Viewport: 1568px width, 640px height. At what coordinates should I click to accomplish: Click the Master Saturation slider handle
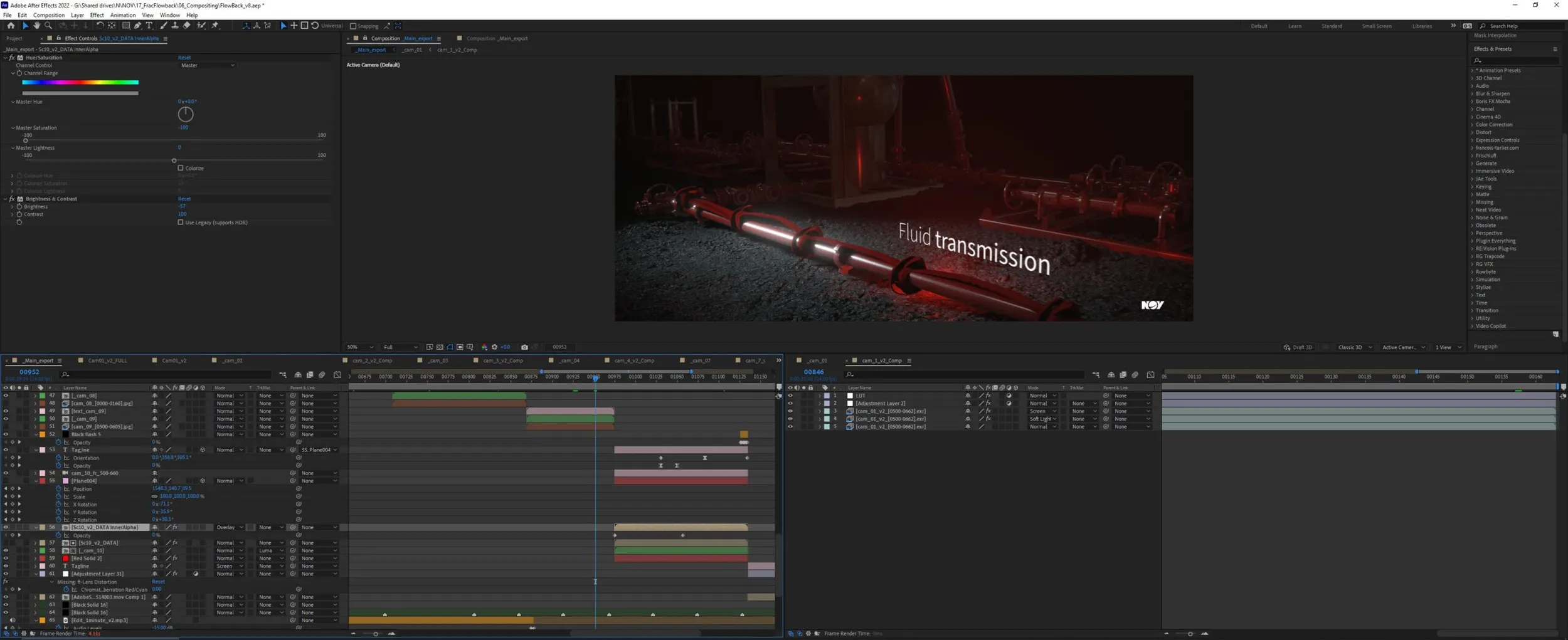point(26,140)
